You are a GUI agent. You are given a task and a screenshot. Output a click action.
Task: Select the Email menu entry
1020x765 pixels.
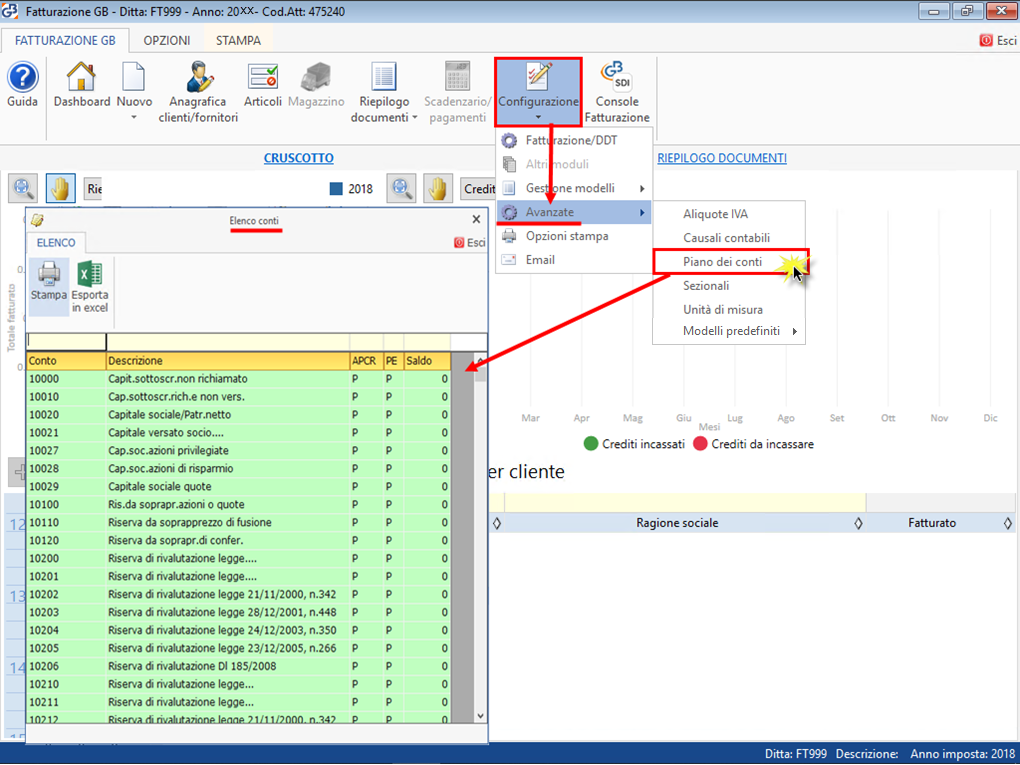[540, 260]
